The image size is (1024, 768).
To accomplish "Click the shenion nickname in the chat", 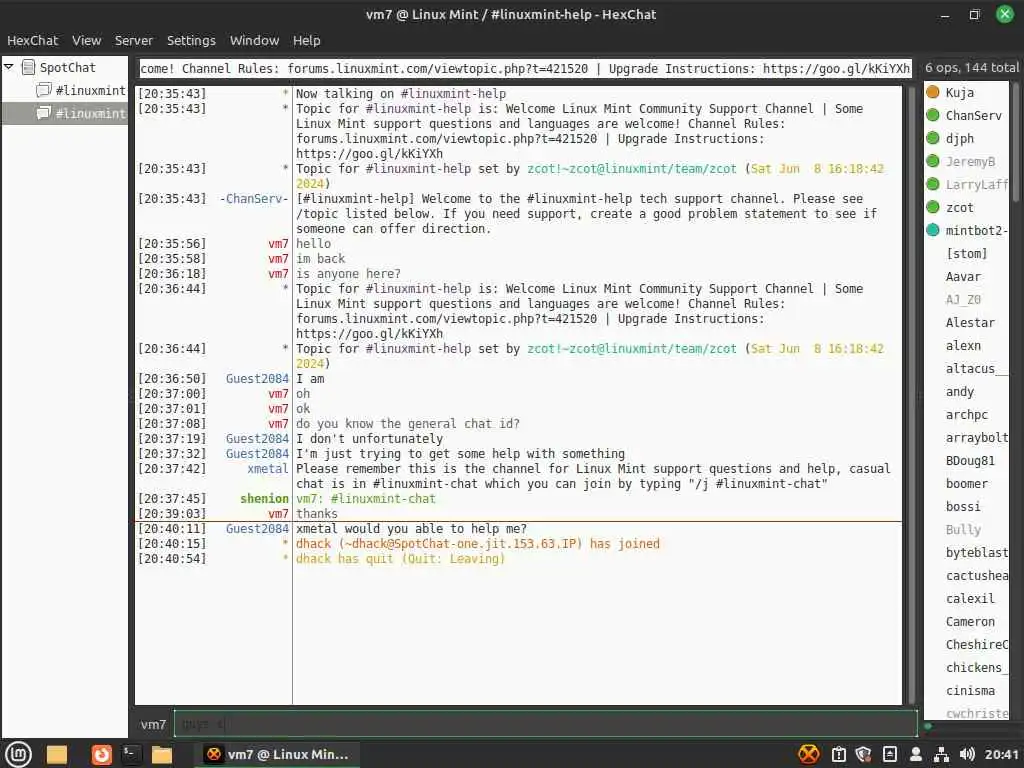I will 264,498.
